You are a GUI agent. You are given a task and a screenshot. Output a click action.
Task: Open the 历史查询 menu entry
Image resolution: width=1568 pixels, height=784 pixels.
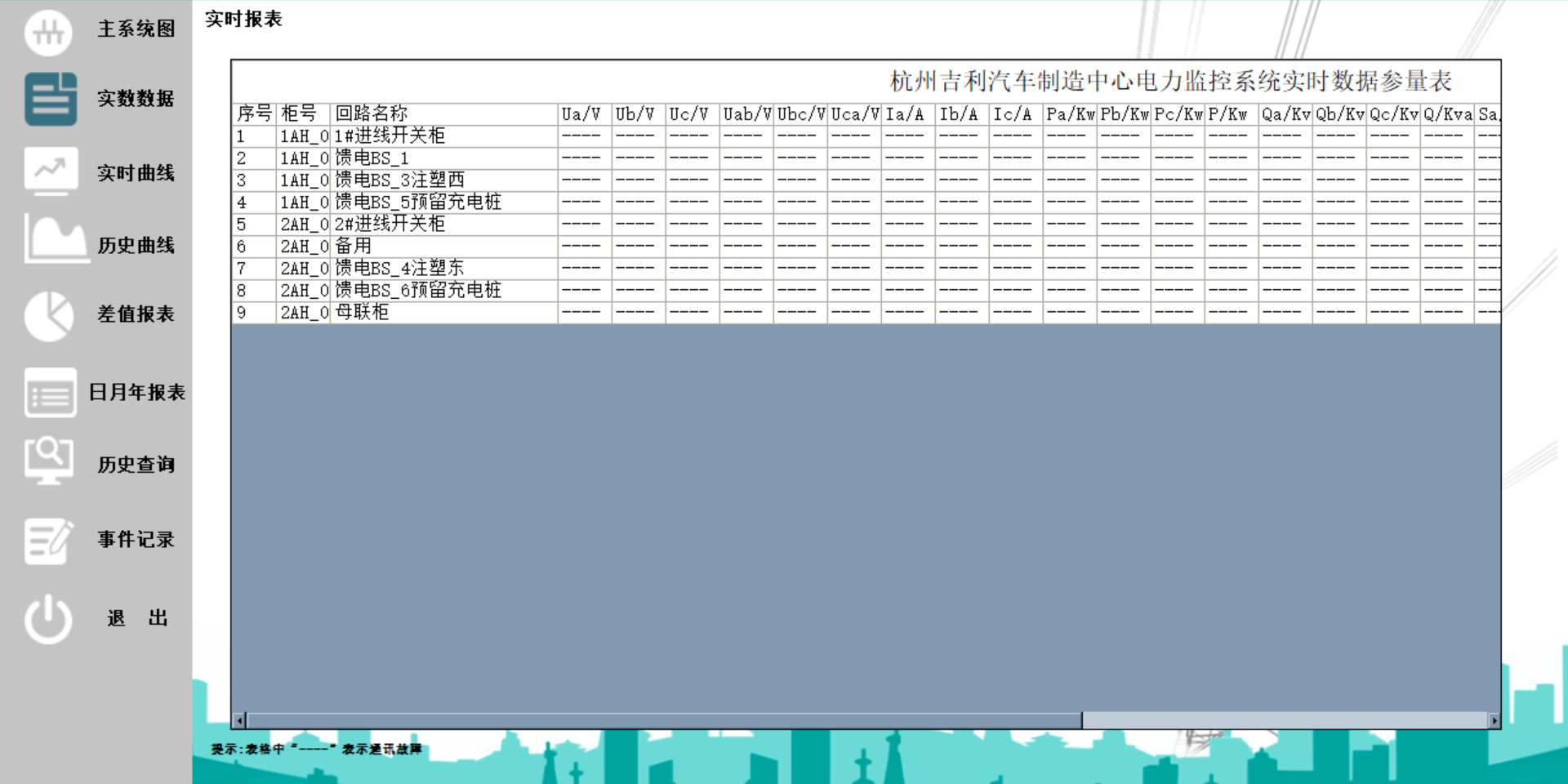tap(135, 464)
